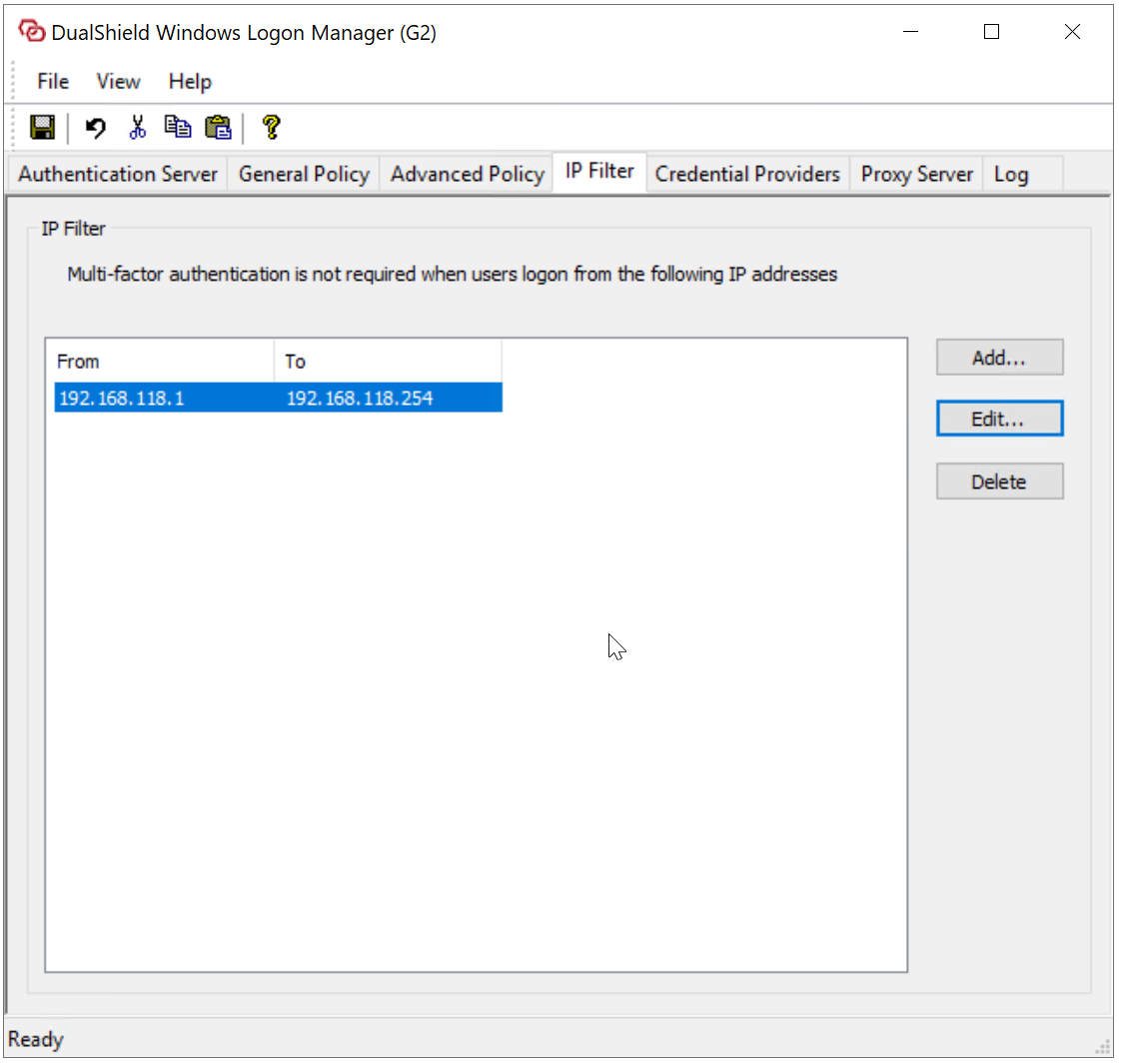This screenshot has height=1064, width=1123.
Task: Click the Edit... button
Action: [999, 419]
